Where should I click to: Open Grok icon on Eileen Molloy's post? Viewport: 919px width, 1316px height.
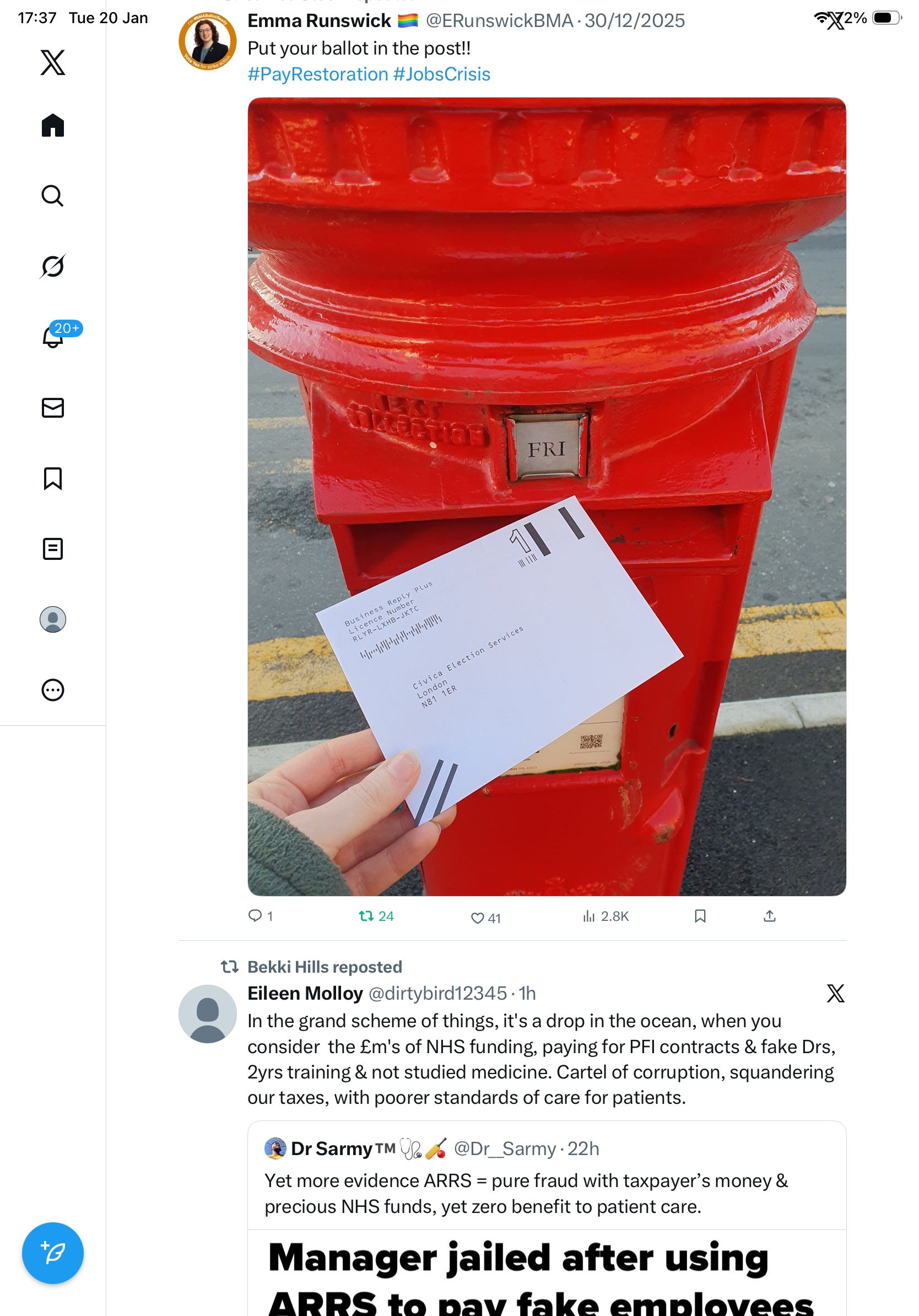click(835, 993)
